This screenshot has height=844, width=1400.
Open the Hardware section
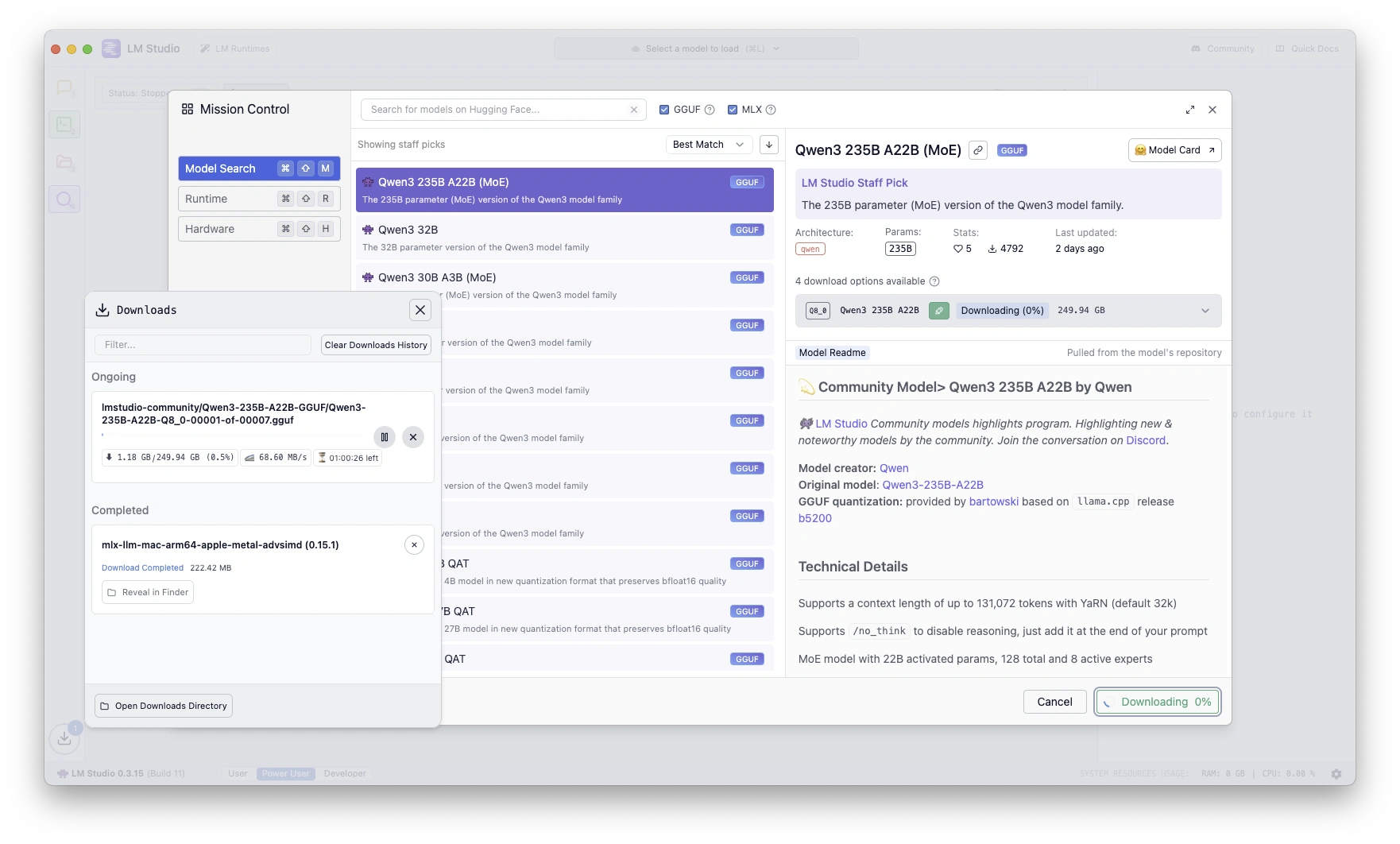(259, 229)
